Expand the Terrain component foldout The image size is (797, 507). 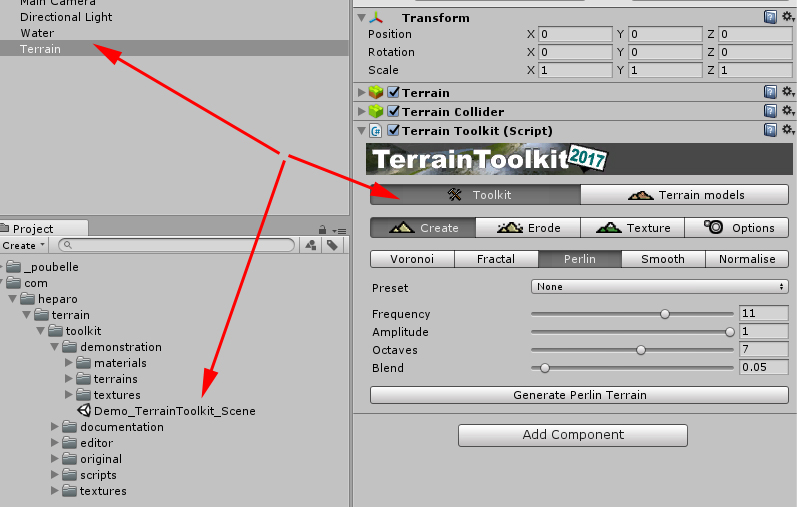(361, 92)
